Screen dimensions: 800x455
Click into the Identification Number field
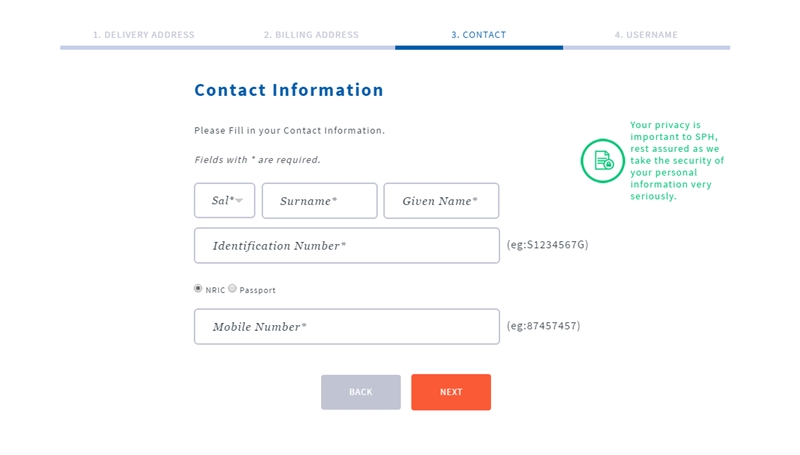pyautogui.click(x=346, y=246)
